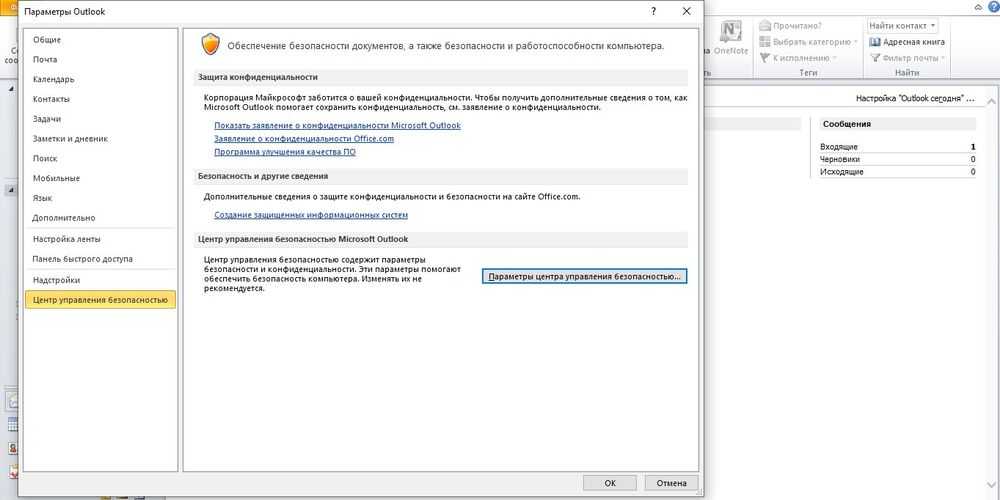Click the orange security shield icon

point(210,44)
